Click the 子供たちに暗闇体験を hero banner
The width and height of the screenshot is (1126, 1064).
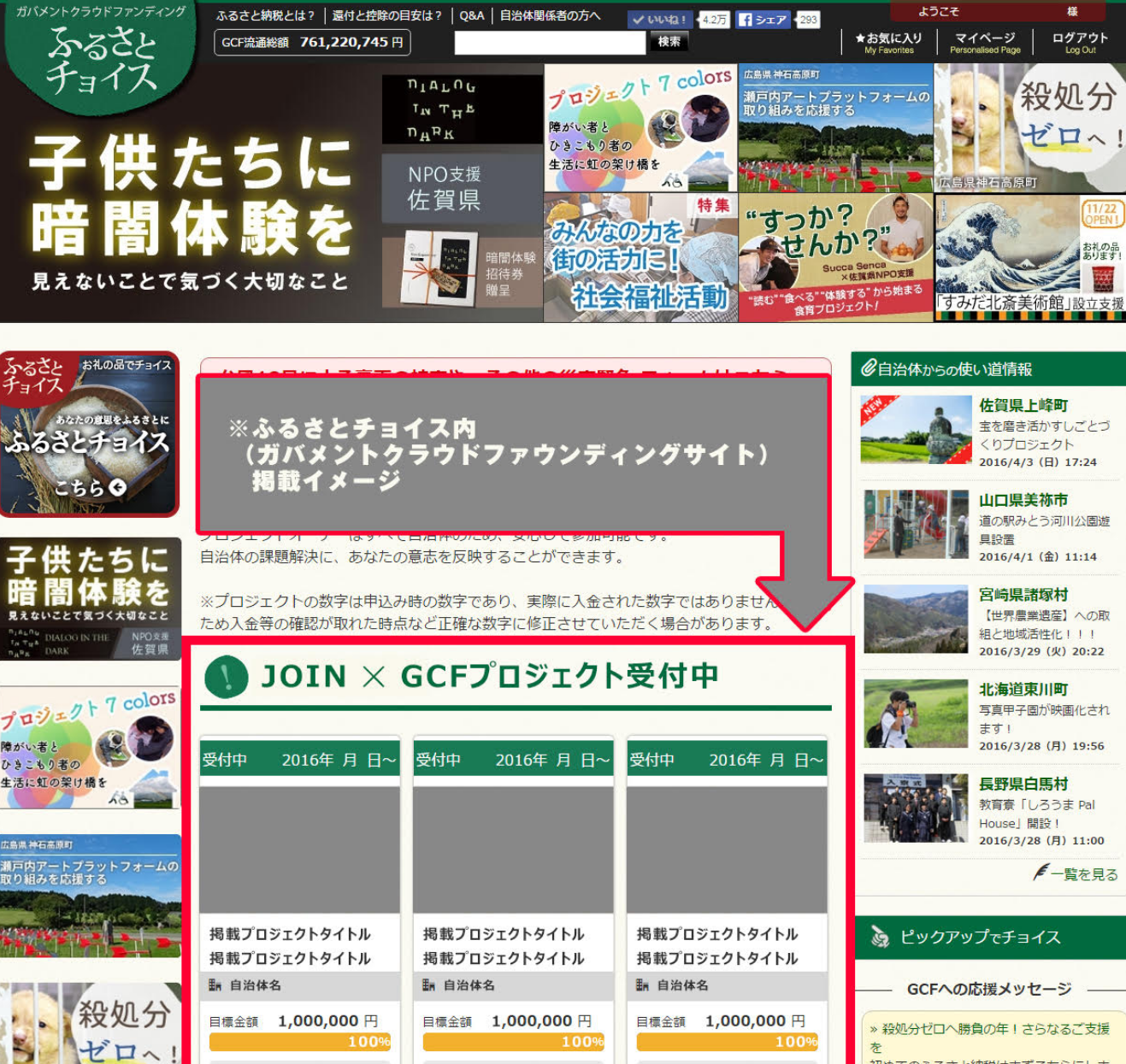tap(190, 214)
